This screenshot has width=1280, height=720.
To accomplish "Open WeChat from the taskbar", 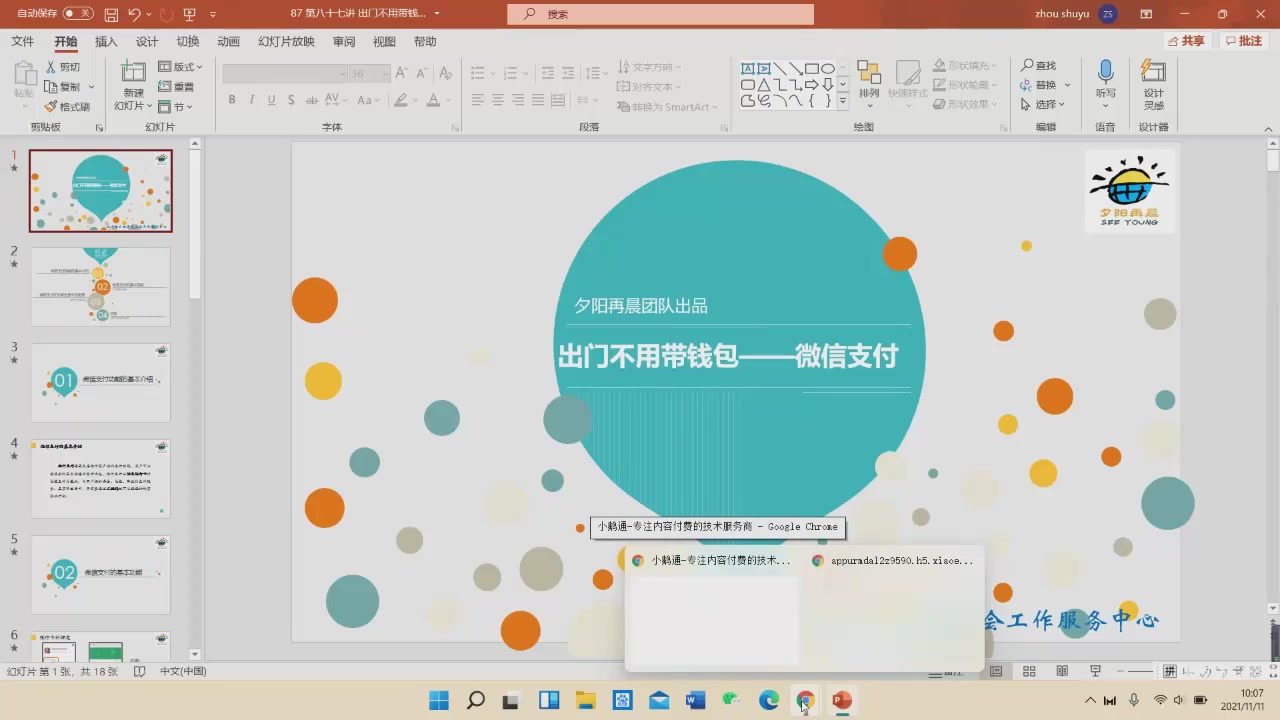I will (732, 700).
